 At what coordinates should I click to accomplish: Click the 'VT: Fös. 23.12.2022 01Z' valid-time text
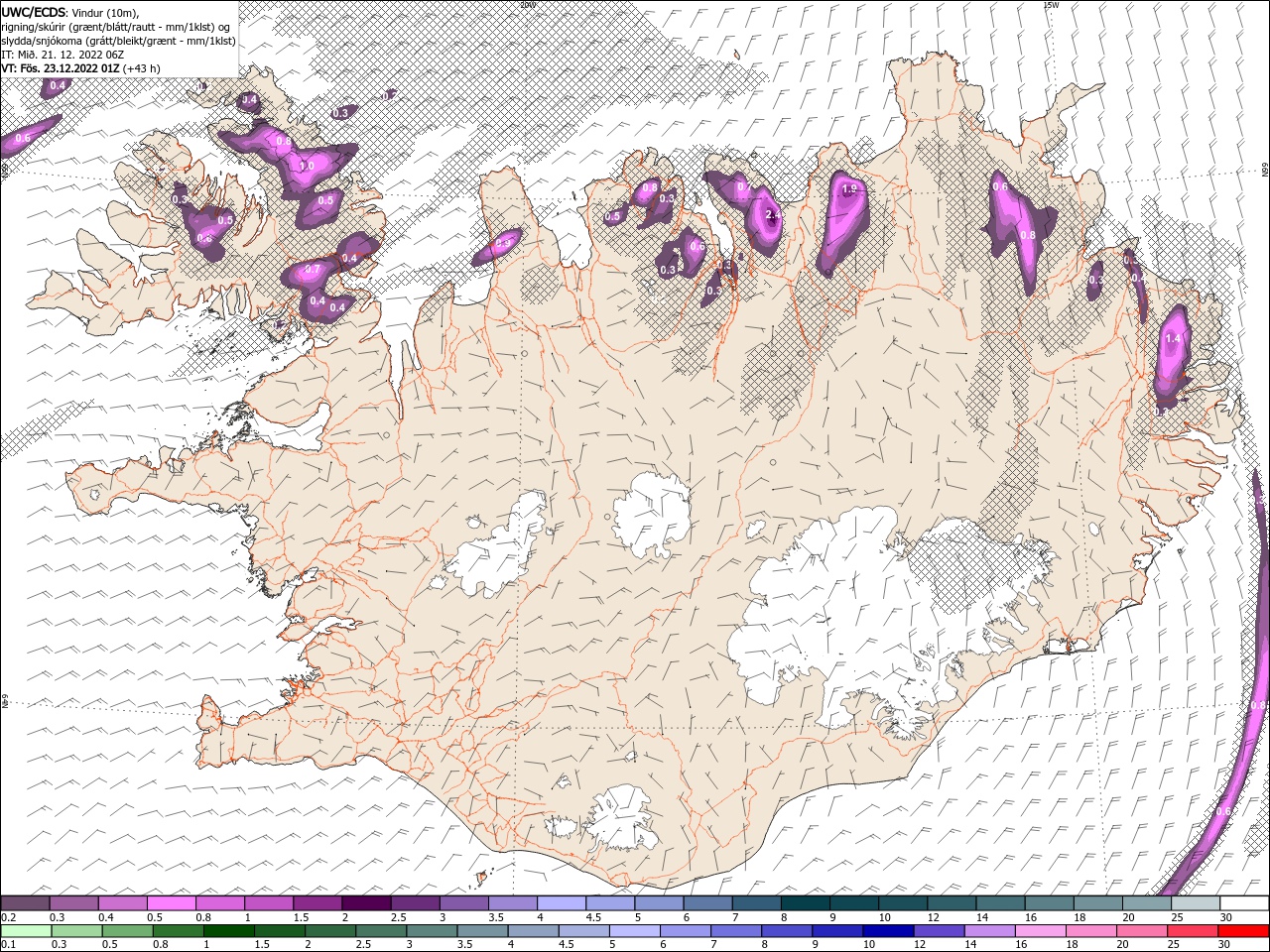tap(61, 68)
